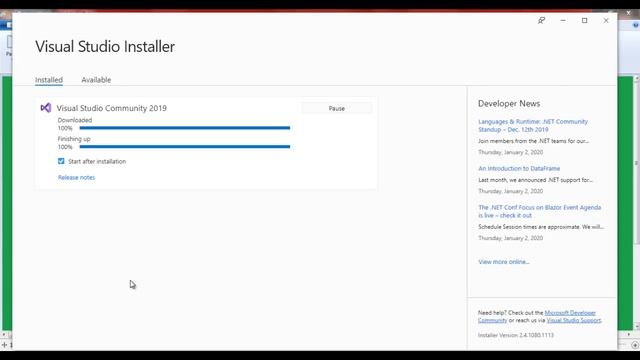Open the Release notes link

tap(76, 177)
